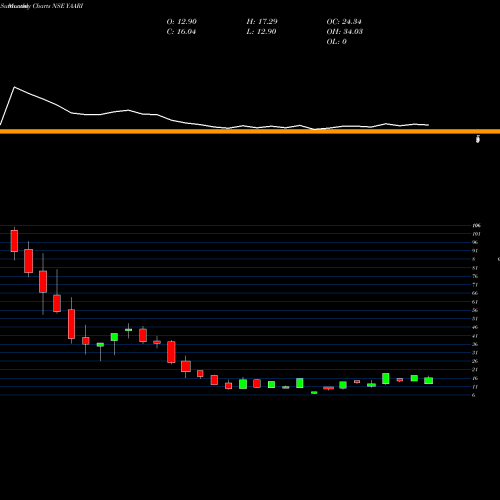Image resolution: width=500 pixels, height=500 pixels.
Task: Select the lowest green candlestick near price 6
Action: 314,393
